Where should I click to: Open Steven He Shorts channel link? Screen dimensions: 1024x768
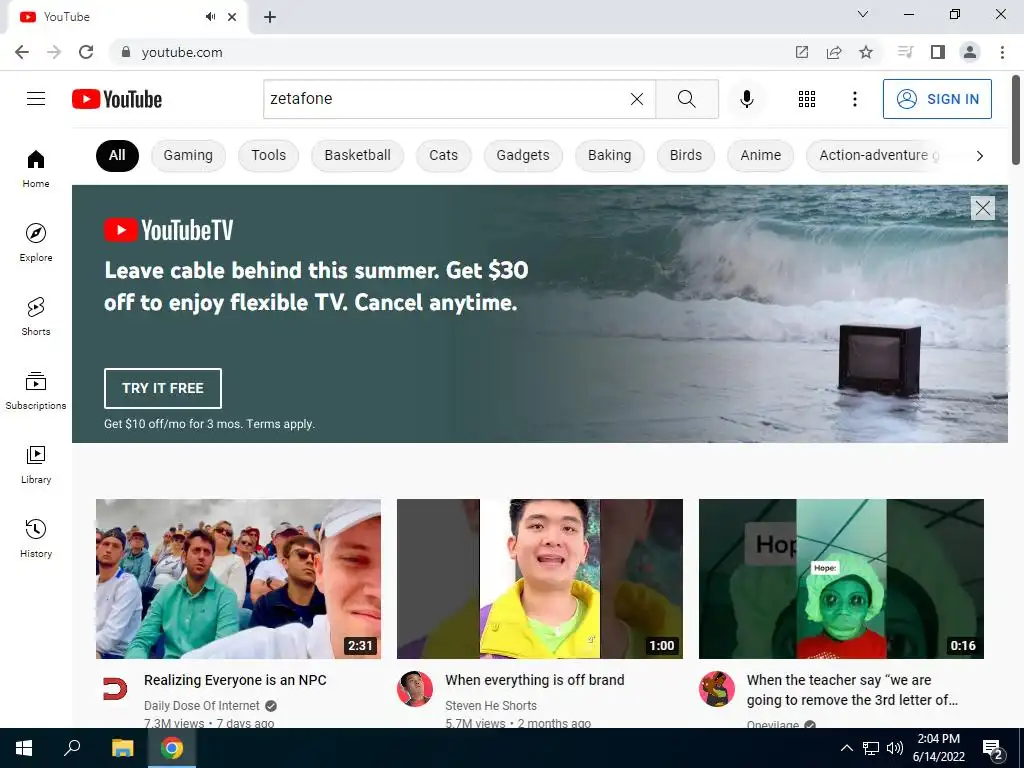click(x=490, y=705)
